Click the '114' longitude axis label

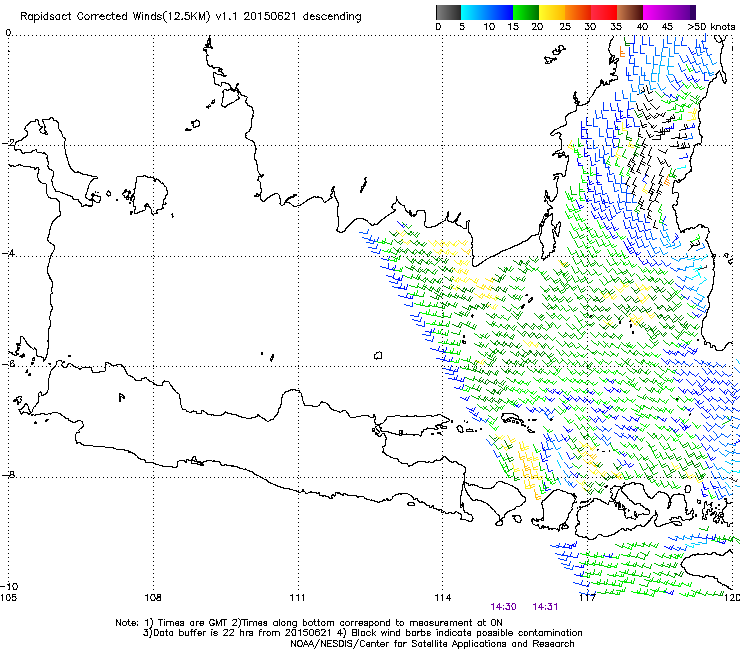pyautogui.click(x=443, y=598)
